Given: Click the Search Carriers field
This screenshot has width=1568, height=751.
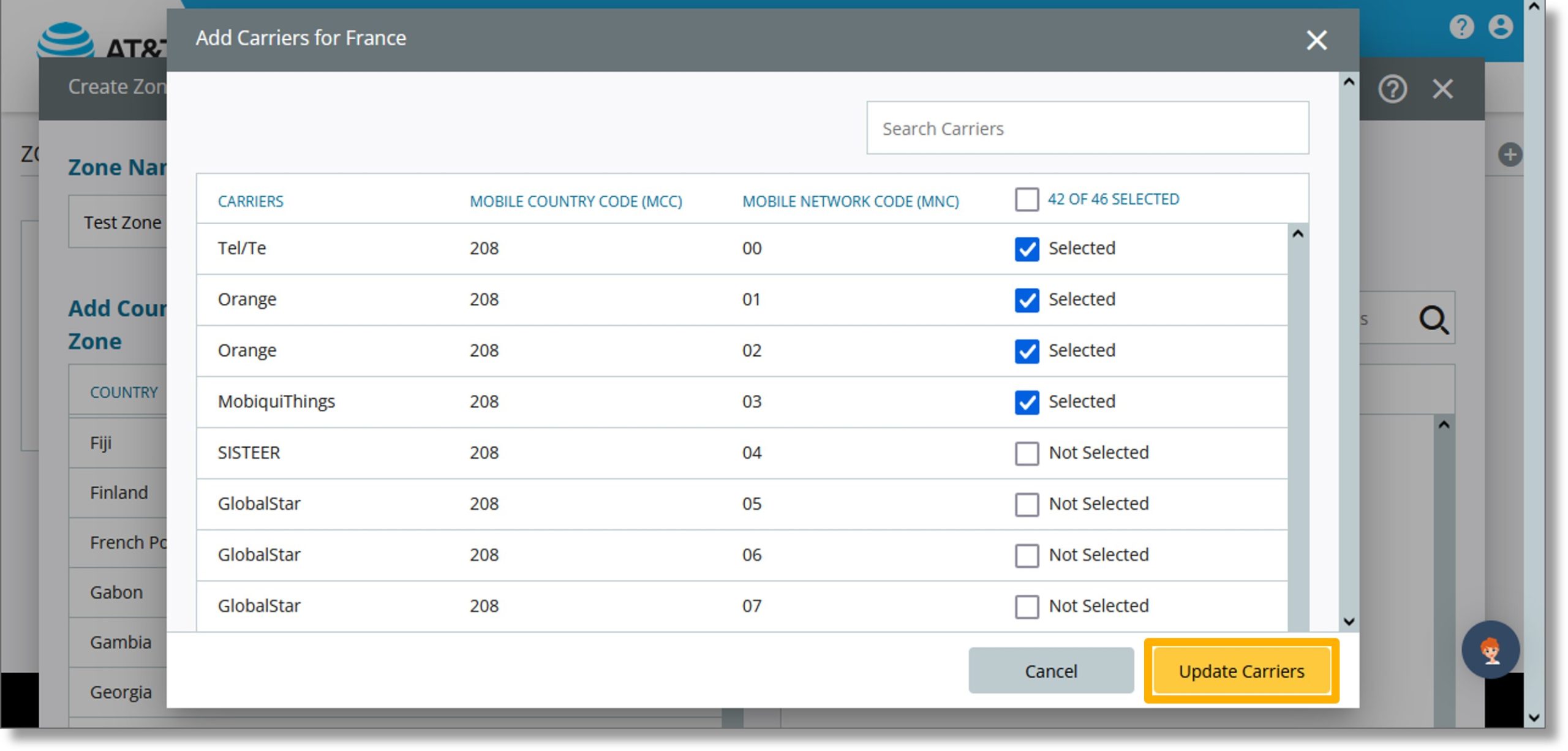Looking at the screenshot, I should (x=1087, y=128).
